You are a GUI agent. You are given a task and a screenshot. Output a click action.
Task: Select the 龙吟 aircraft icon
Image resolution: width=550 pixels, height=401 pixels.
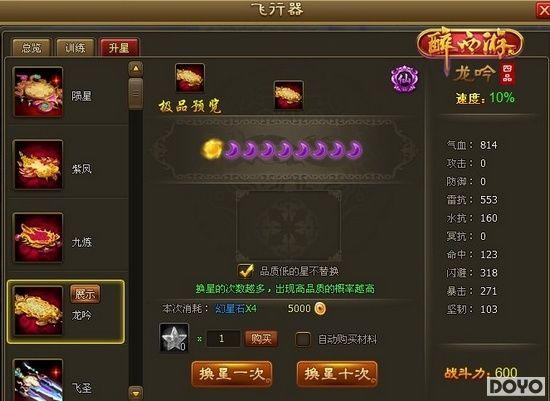pos(38,310)
